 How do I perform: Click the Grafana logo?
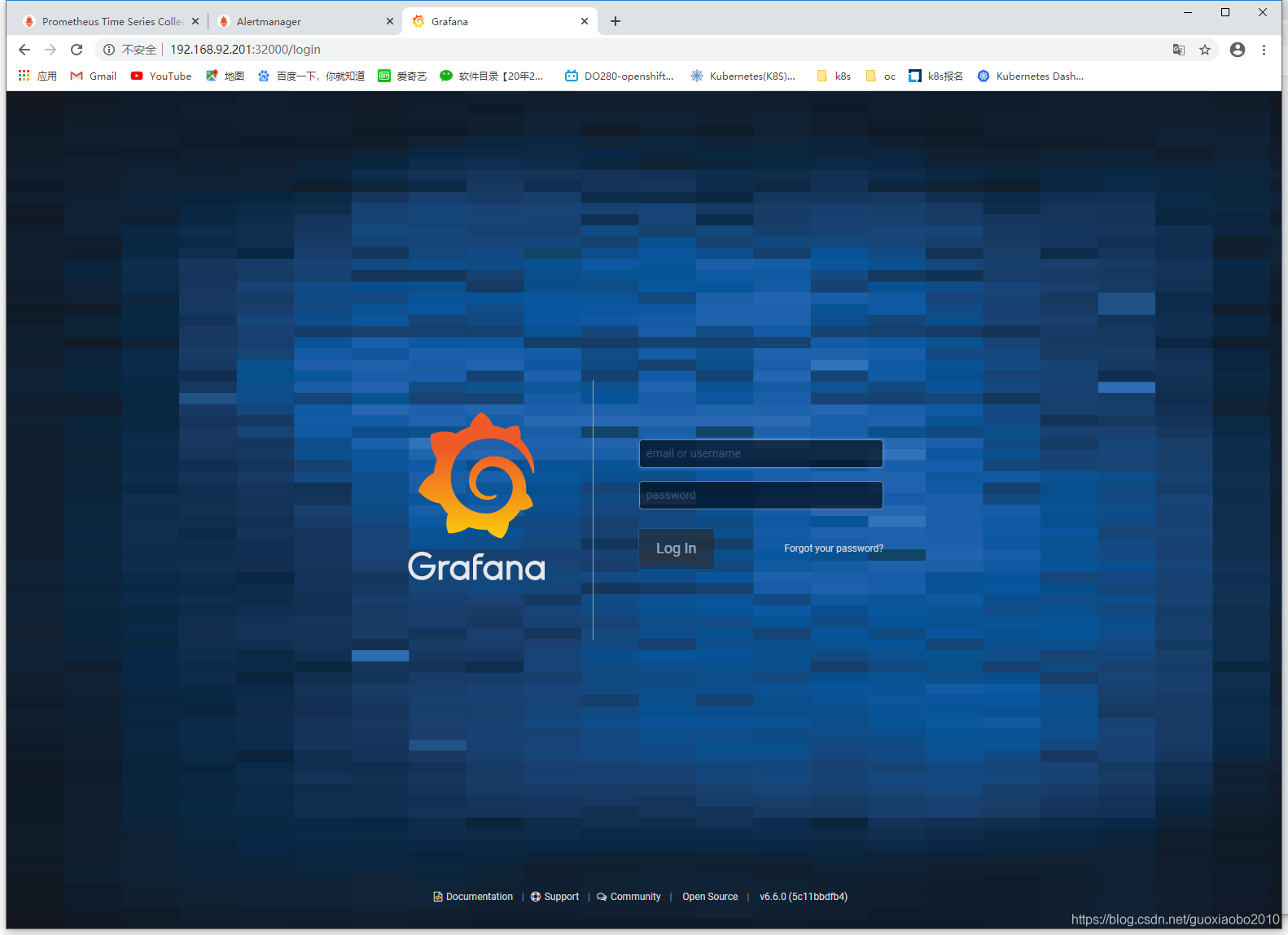(x=476, y=497)
